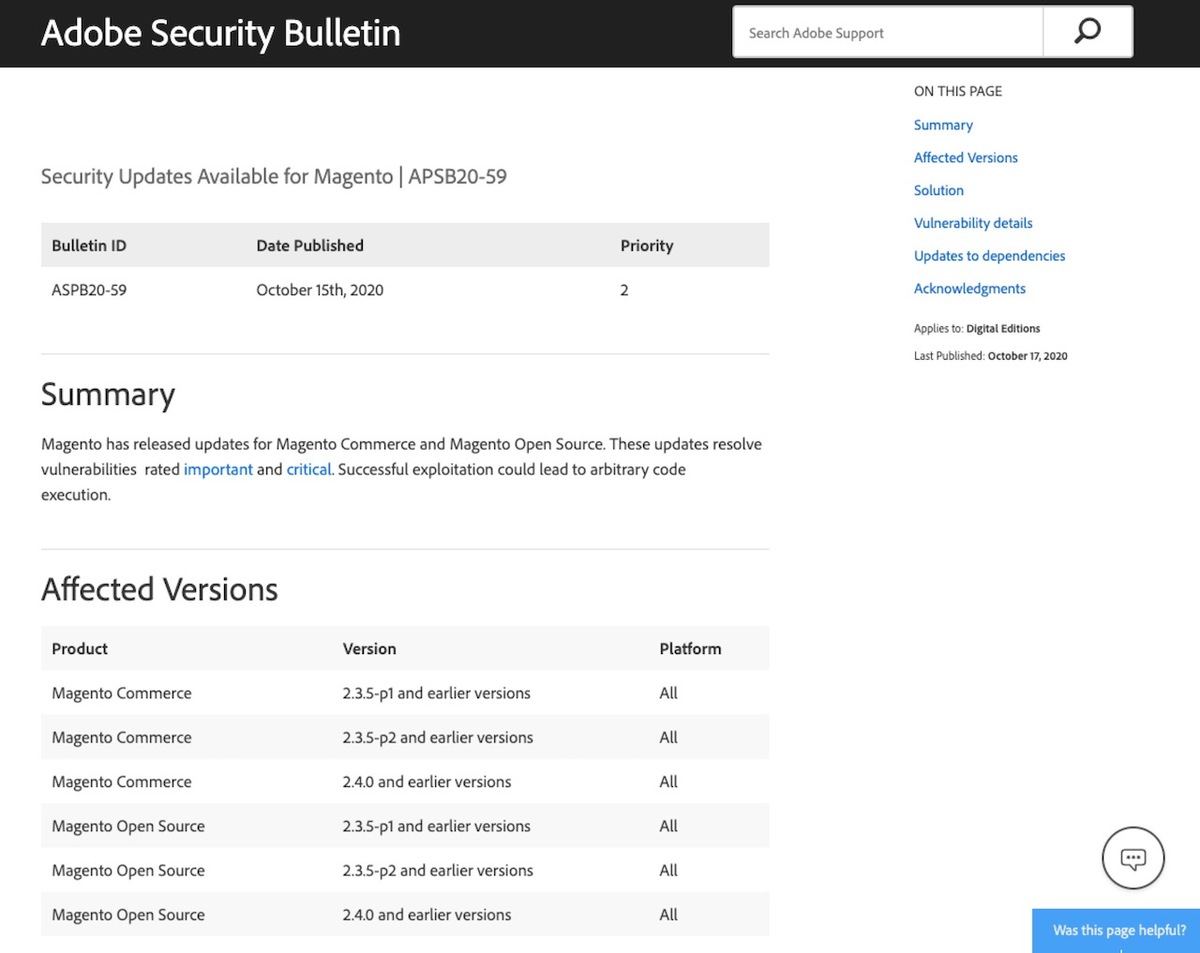Click the Version column header
Image resolution: width=1200 pixels, height=953 pixels.
(370, 649)
